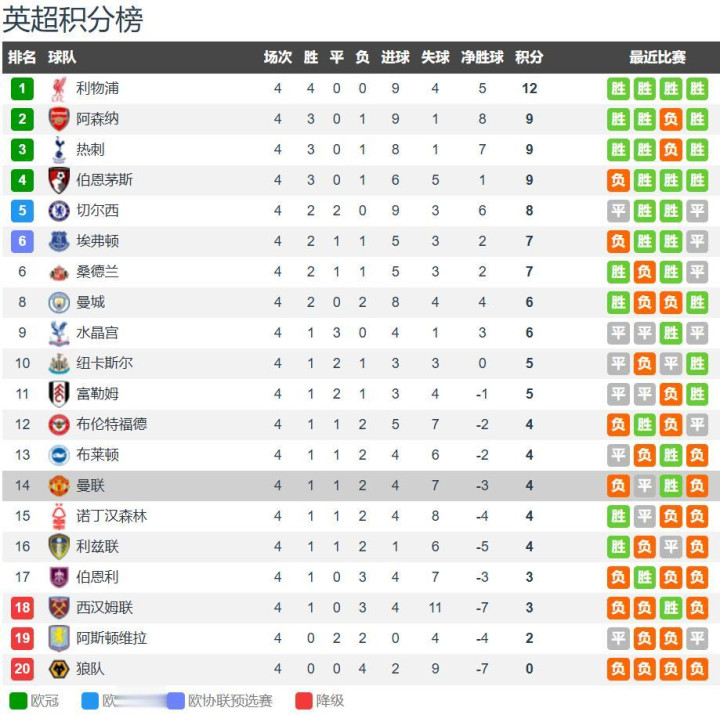
Task: Sort by 净胜球 column header
Action: click(482, 58)
